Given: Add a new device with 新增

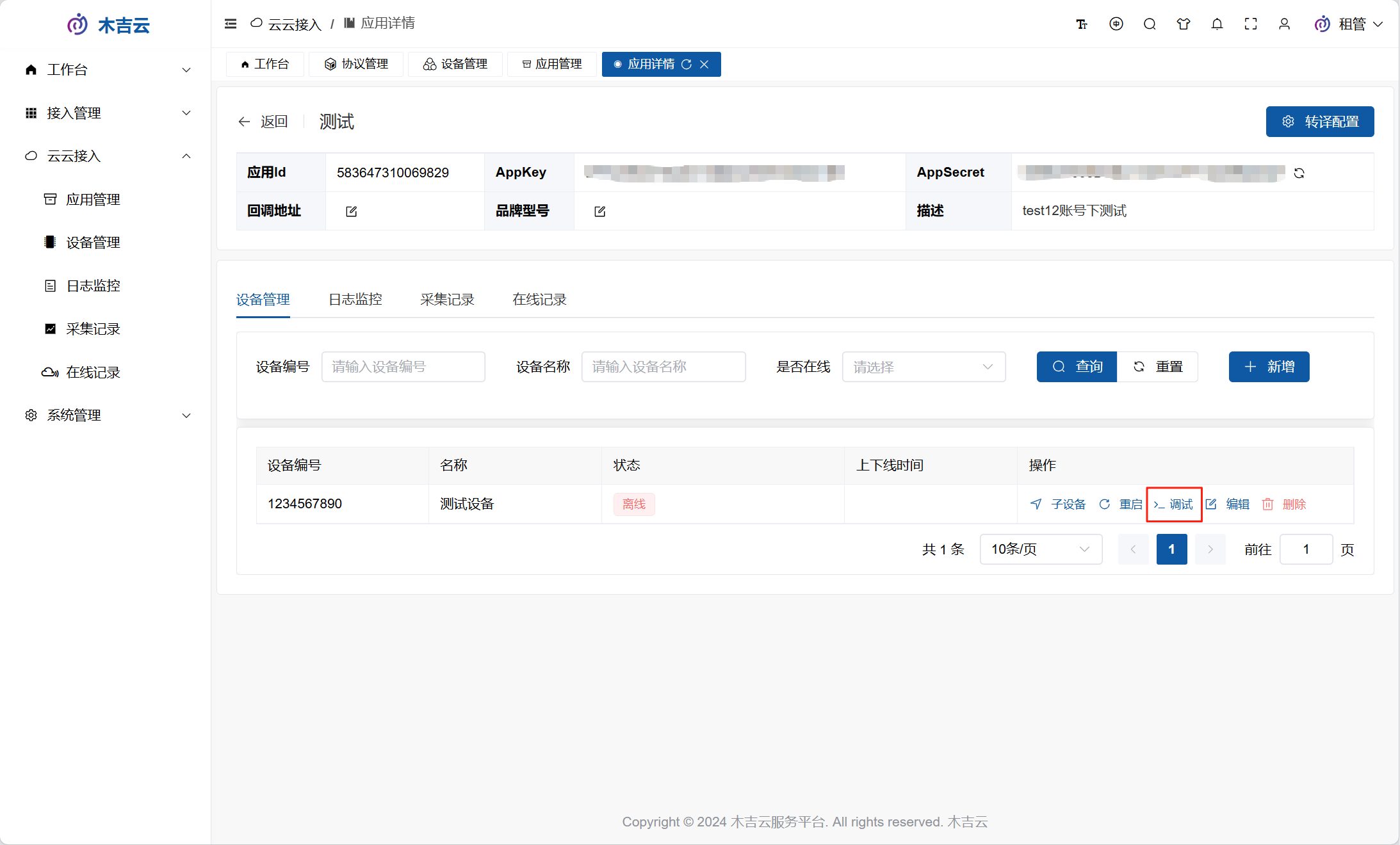Looking at the screenshot, I should click(1269, 367).
